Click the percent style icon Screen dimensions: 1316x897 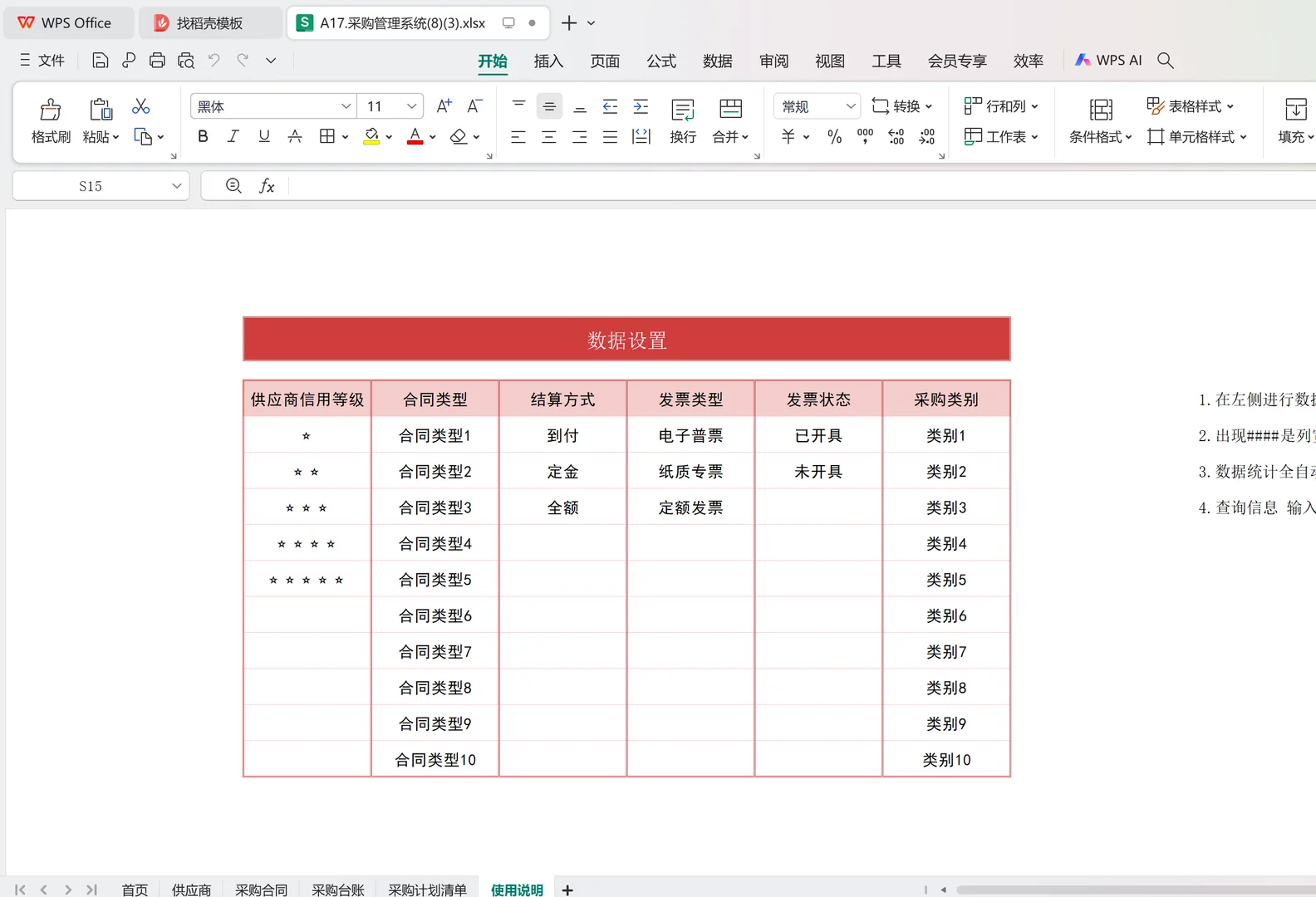click(835, 136)
